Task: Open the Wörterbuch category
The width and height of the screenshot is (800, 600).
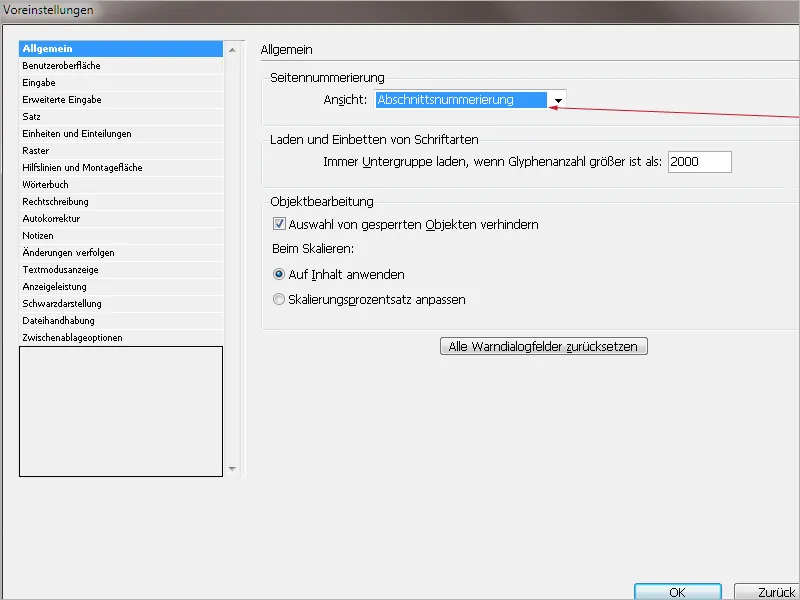Action: (x=121, y=185)
